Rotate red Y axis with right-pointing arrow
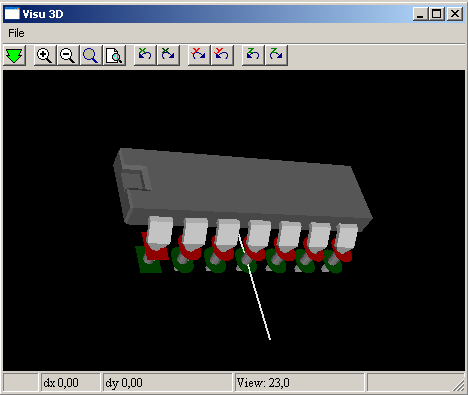 click(x=199, y=55)
